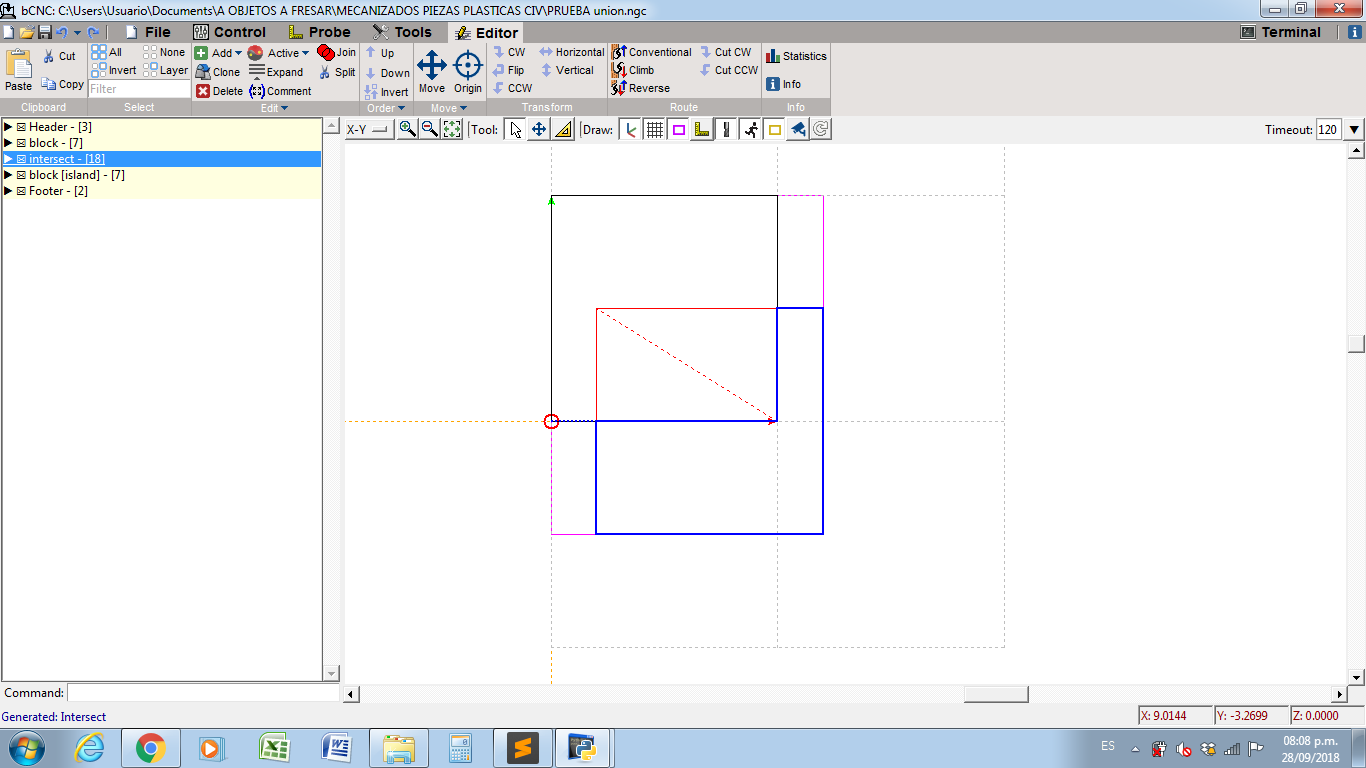Screen dimensions: 1366x768
Task: Zoom in on the canvas
Action: point(407,129)
